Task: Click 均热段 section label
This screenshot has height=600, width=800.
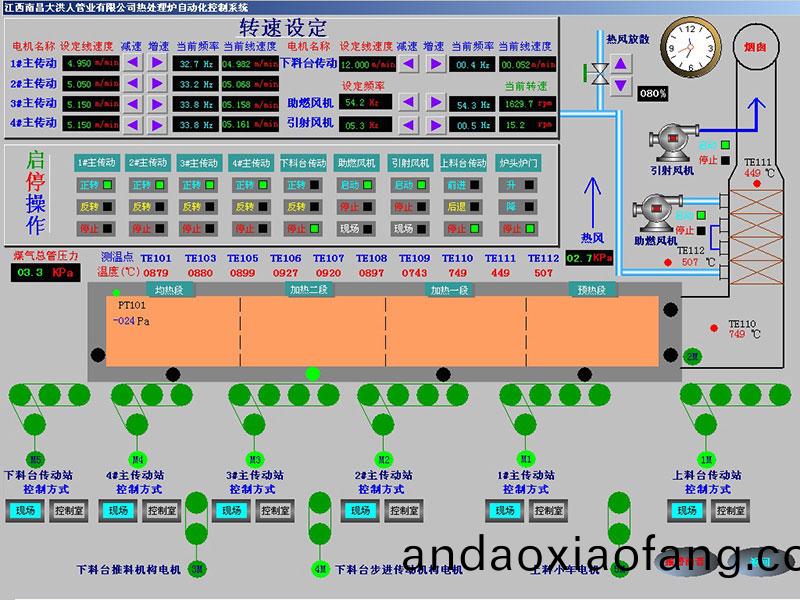Action: (x=169, y=290)
